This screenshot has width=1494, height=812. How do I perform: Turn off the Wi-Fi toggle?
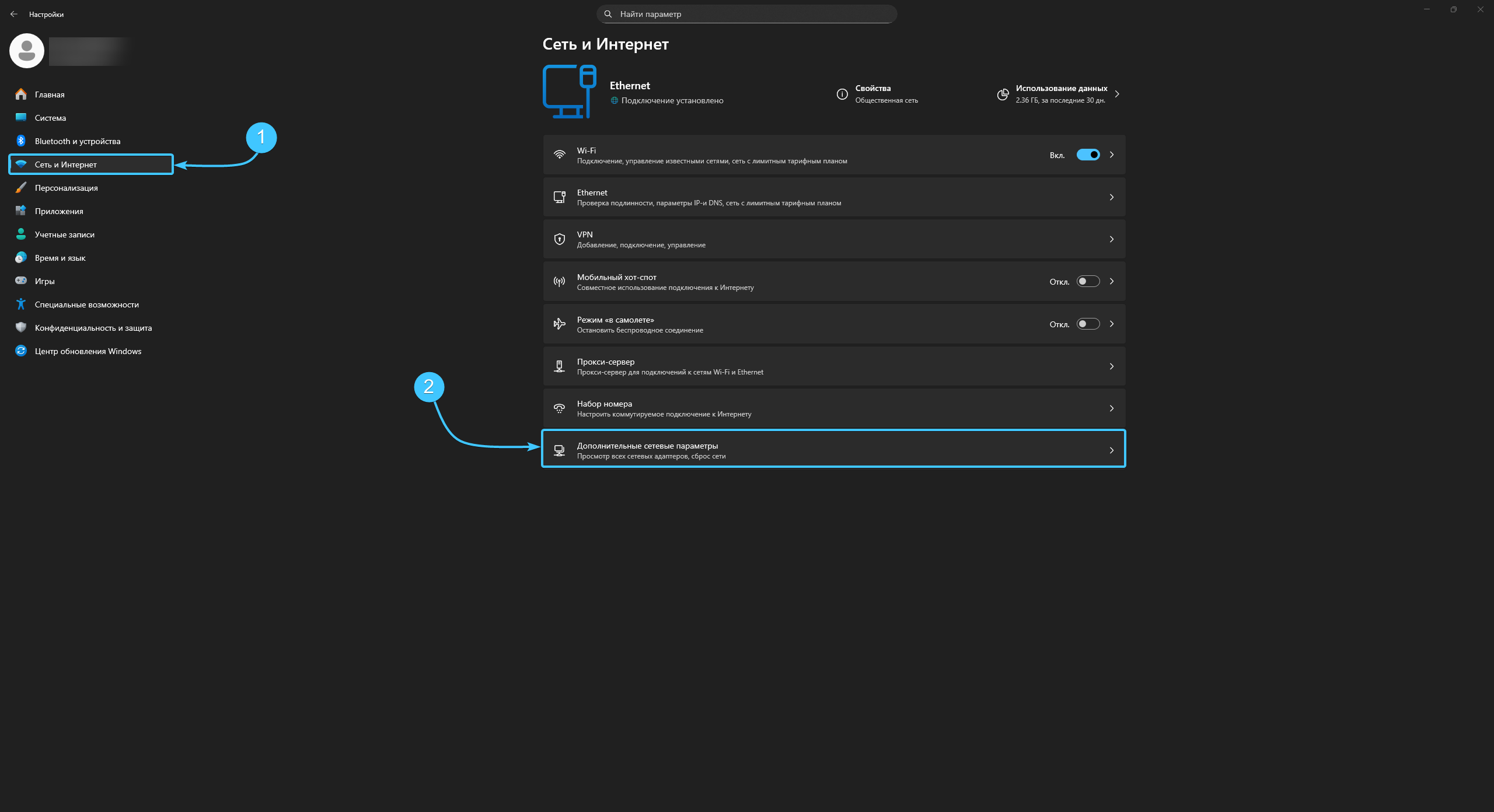point(1088,155)
